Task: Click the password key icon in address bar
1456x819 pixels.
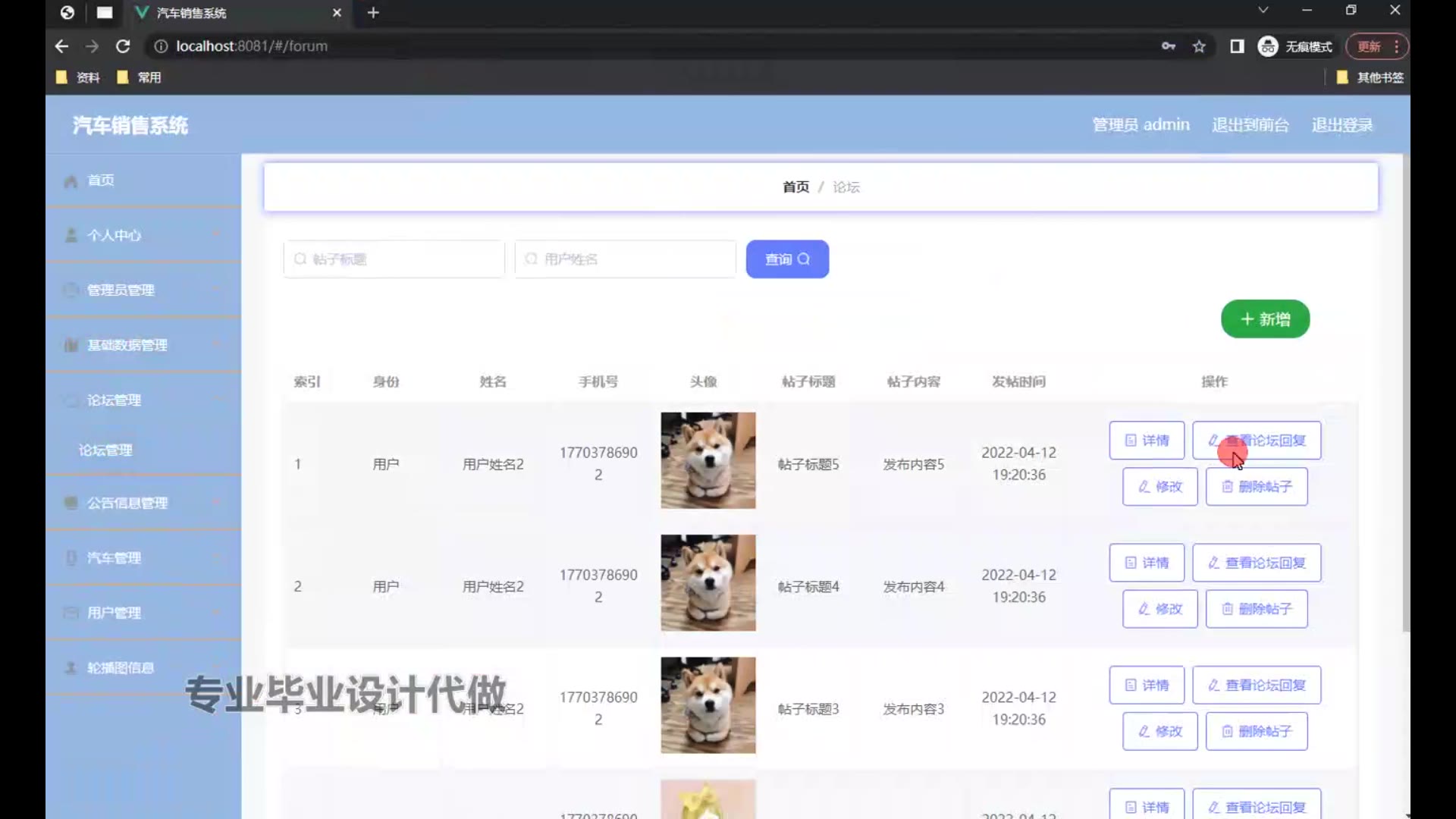Action: [x=1169, y=46]
